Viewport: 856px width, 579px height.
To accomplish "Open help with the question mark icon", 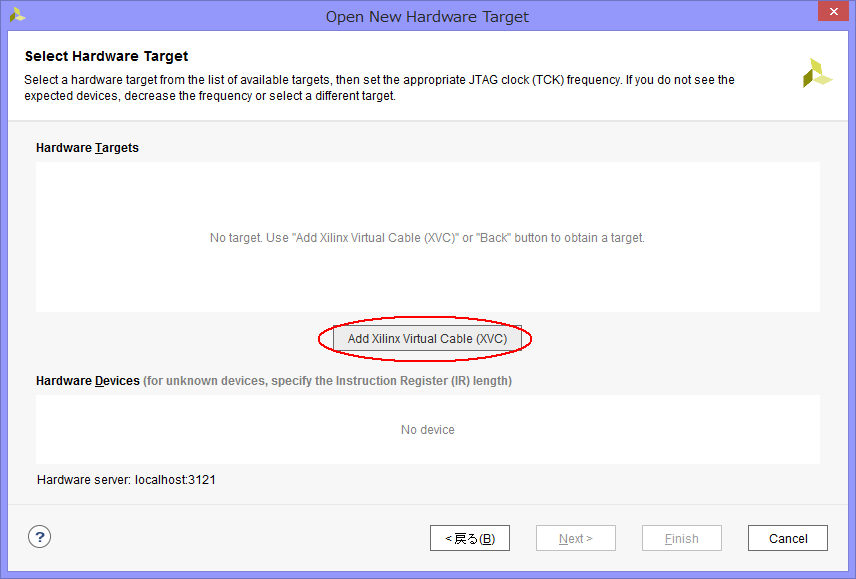I will 39,537.
